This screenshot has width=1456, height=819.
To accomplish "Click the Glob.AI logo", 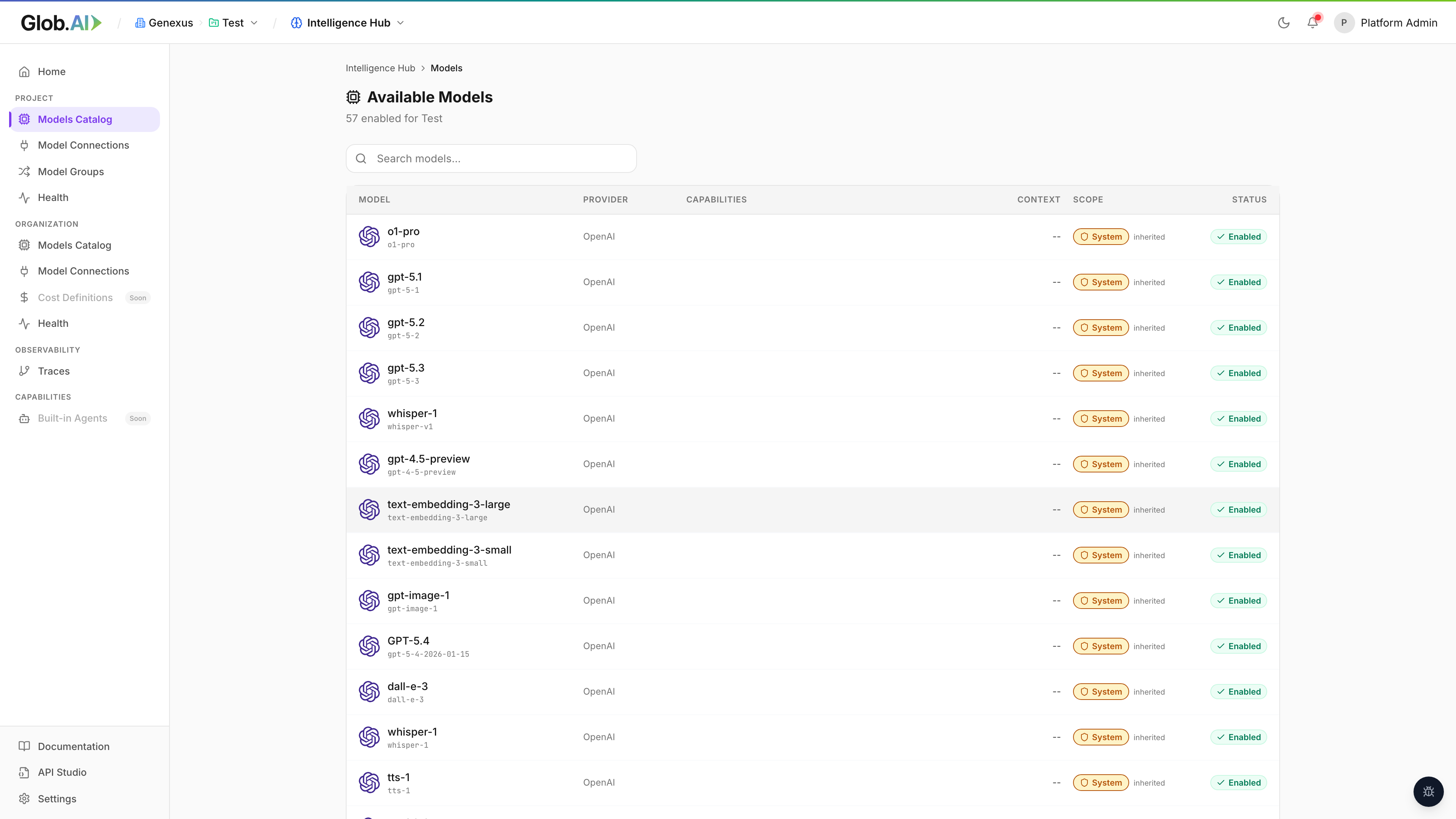I will 61,23.
